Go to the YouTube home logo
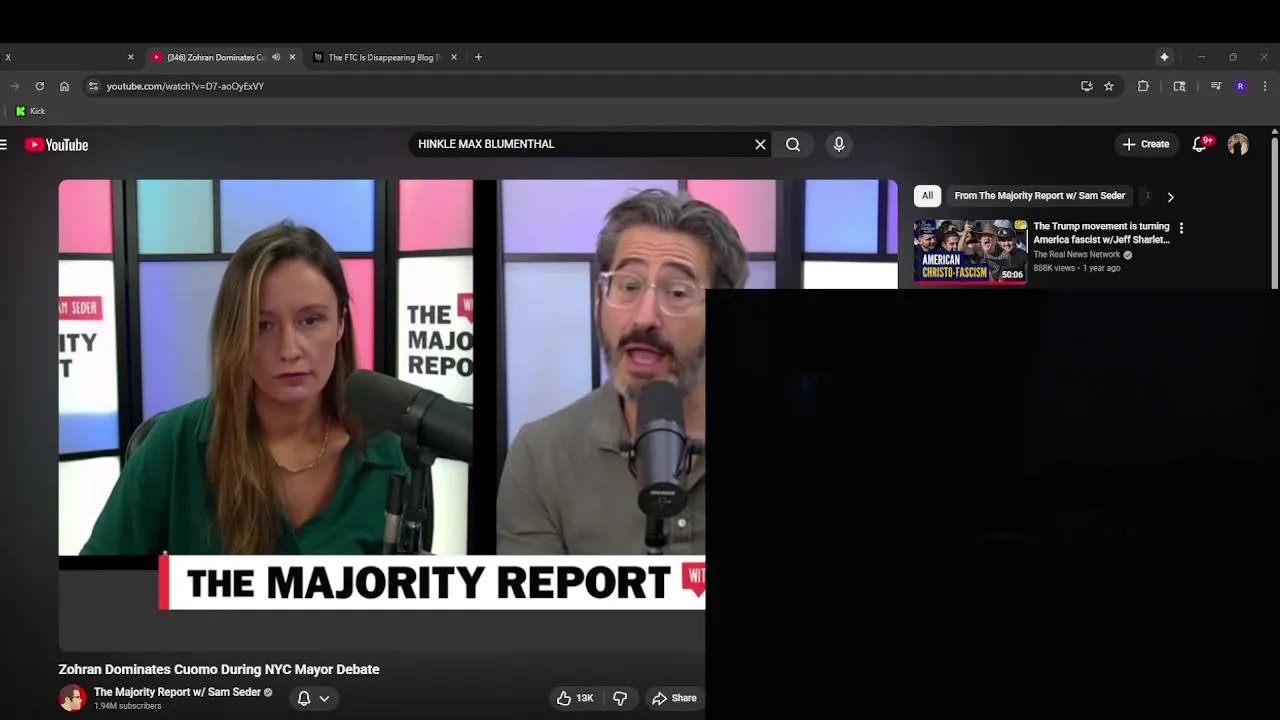The image size is (1280, 720). [57, 145]
